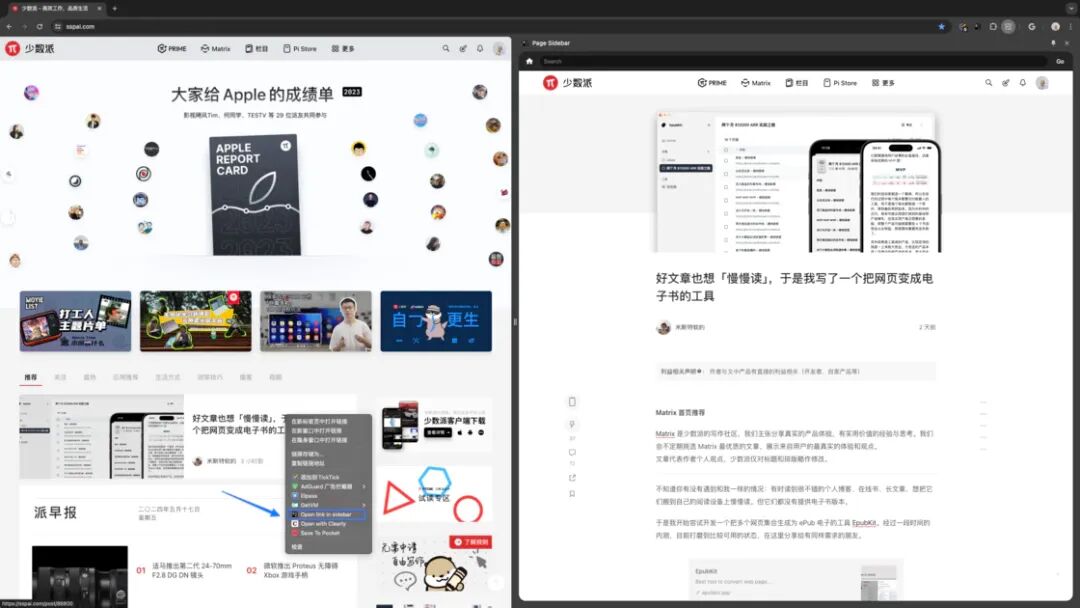Open the Page Sidebar extension icon in toolbar
This screenshot has height=608, width=1080.
[x=1008, y=27]
